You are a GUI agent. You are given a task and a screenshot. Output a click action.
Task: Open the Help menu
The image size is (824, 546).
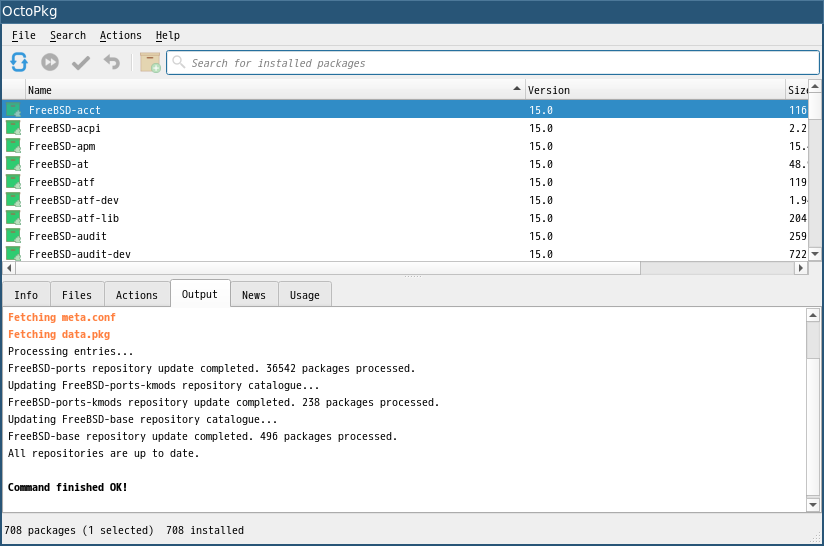point(168,35)
